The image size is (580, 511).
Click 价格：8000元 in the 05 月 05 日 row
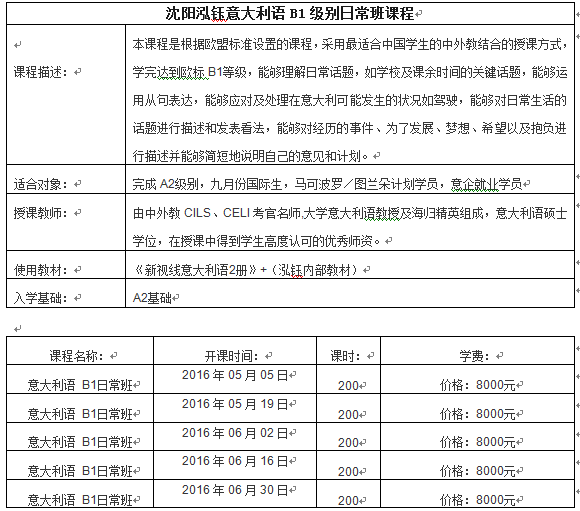pos(477,385)
